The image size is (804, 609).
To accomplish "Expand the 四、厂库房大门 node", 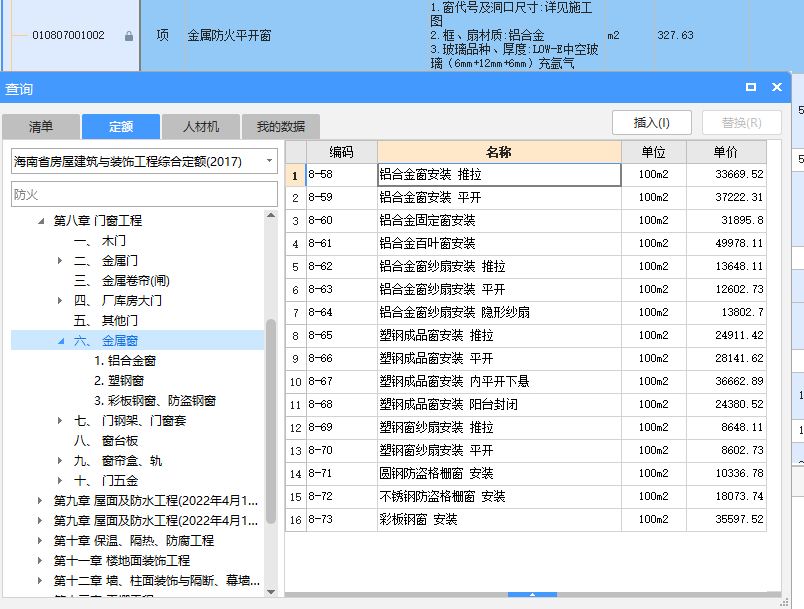I will tap(60, 301).
